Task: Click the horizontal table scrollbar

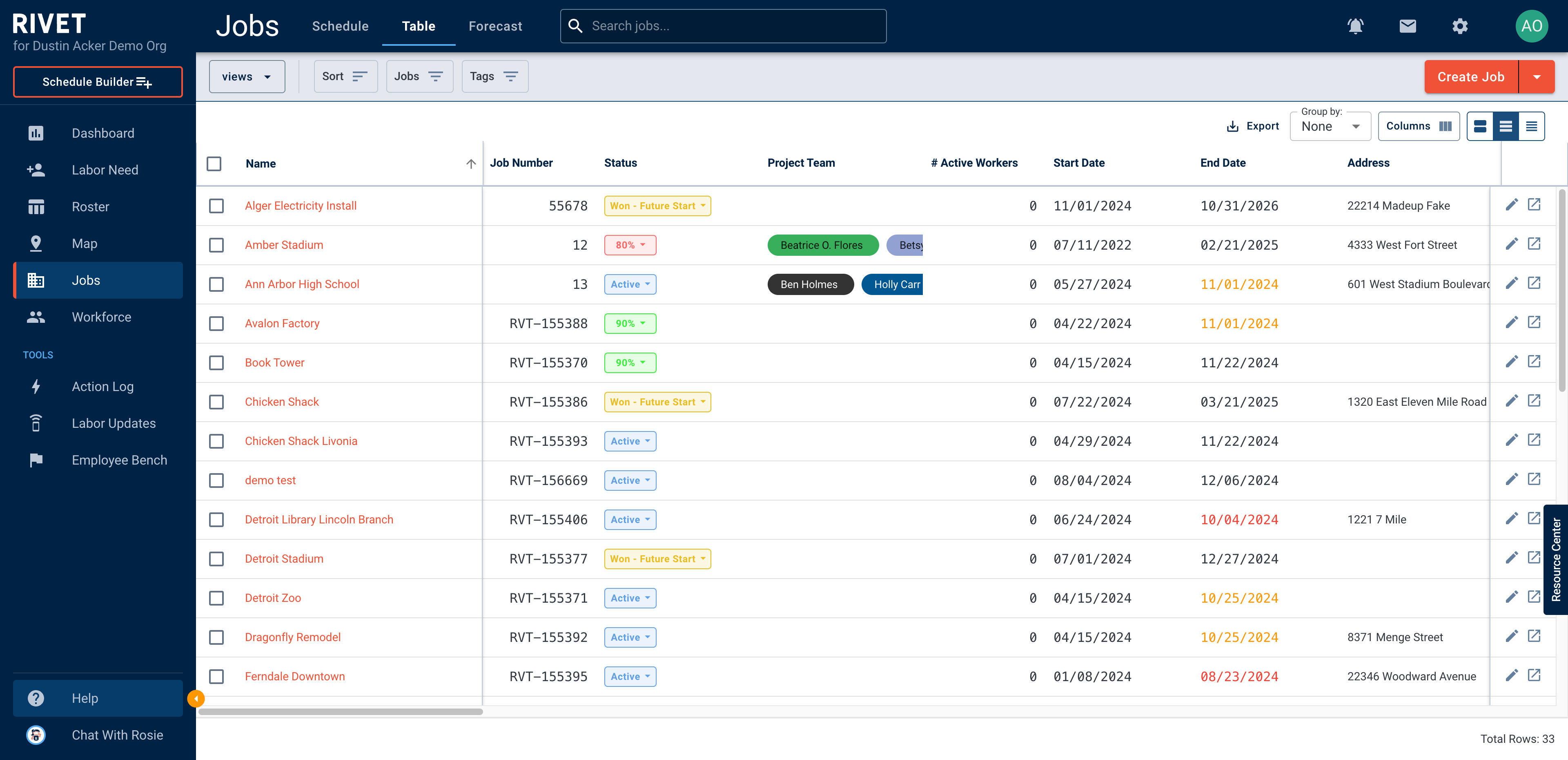Action: point(341,711)
